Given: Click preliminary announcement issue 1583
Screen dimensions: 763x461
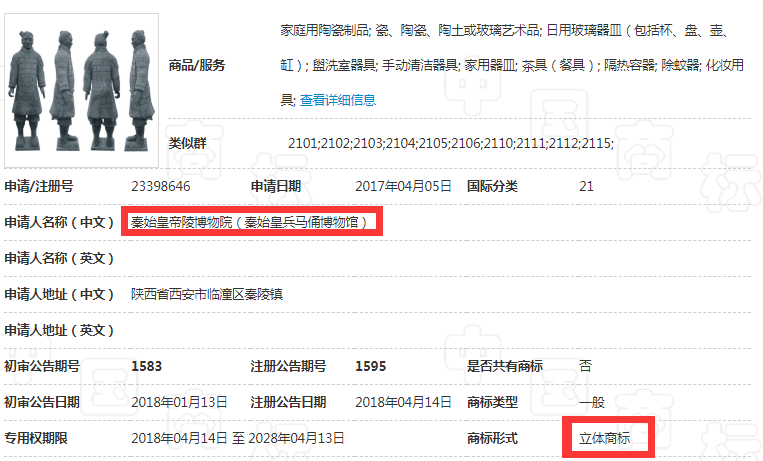Looking at the screenshot, I should (x=146, y=367).
